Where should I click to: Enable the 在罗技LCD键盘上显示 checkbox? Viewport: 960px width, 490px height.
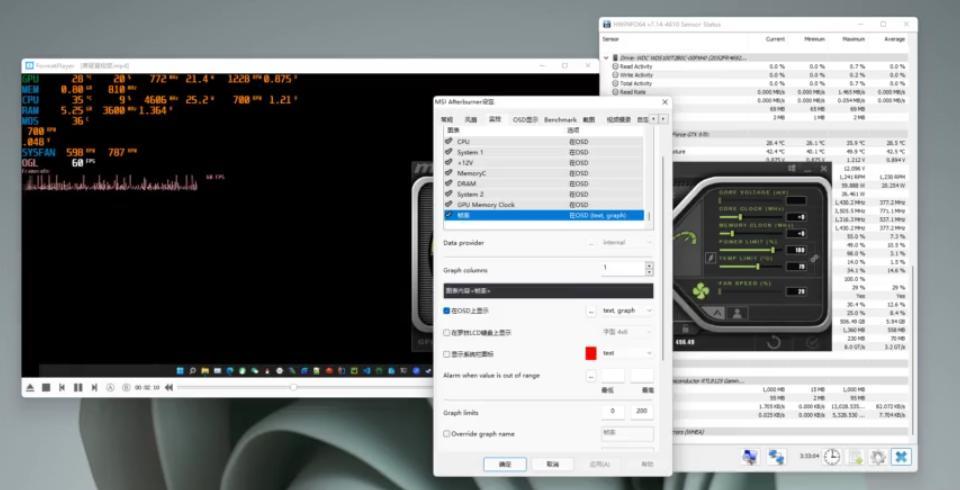click(447, 332)
